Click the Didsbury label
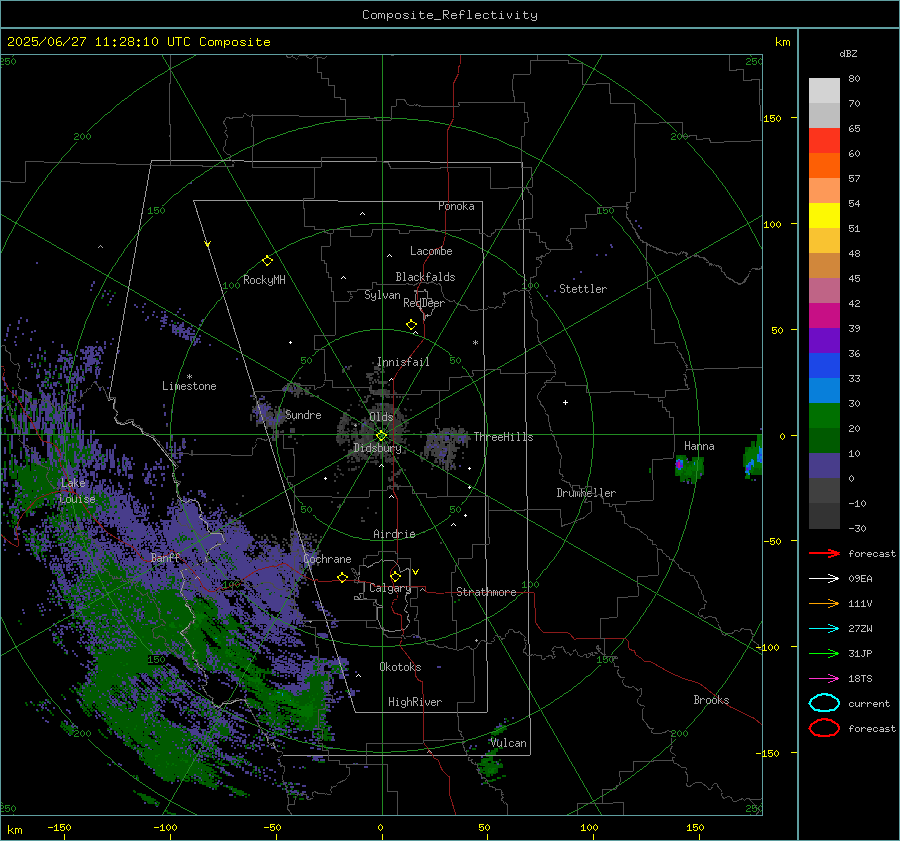Screen dimensions: 900x841 click(377, 448)
